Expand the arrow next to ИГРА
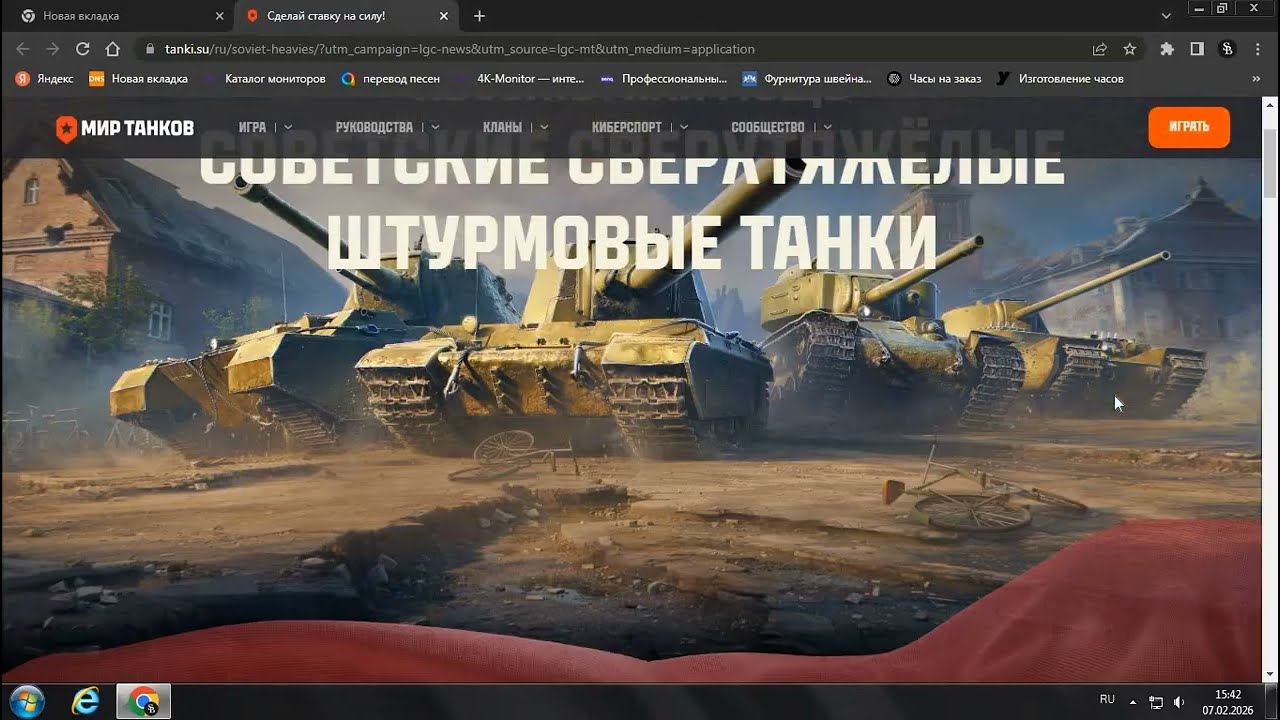This screenshot has width=1280, height=720. point(288,127)
